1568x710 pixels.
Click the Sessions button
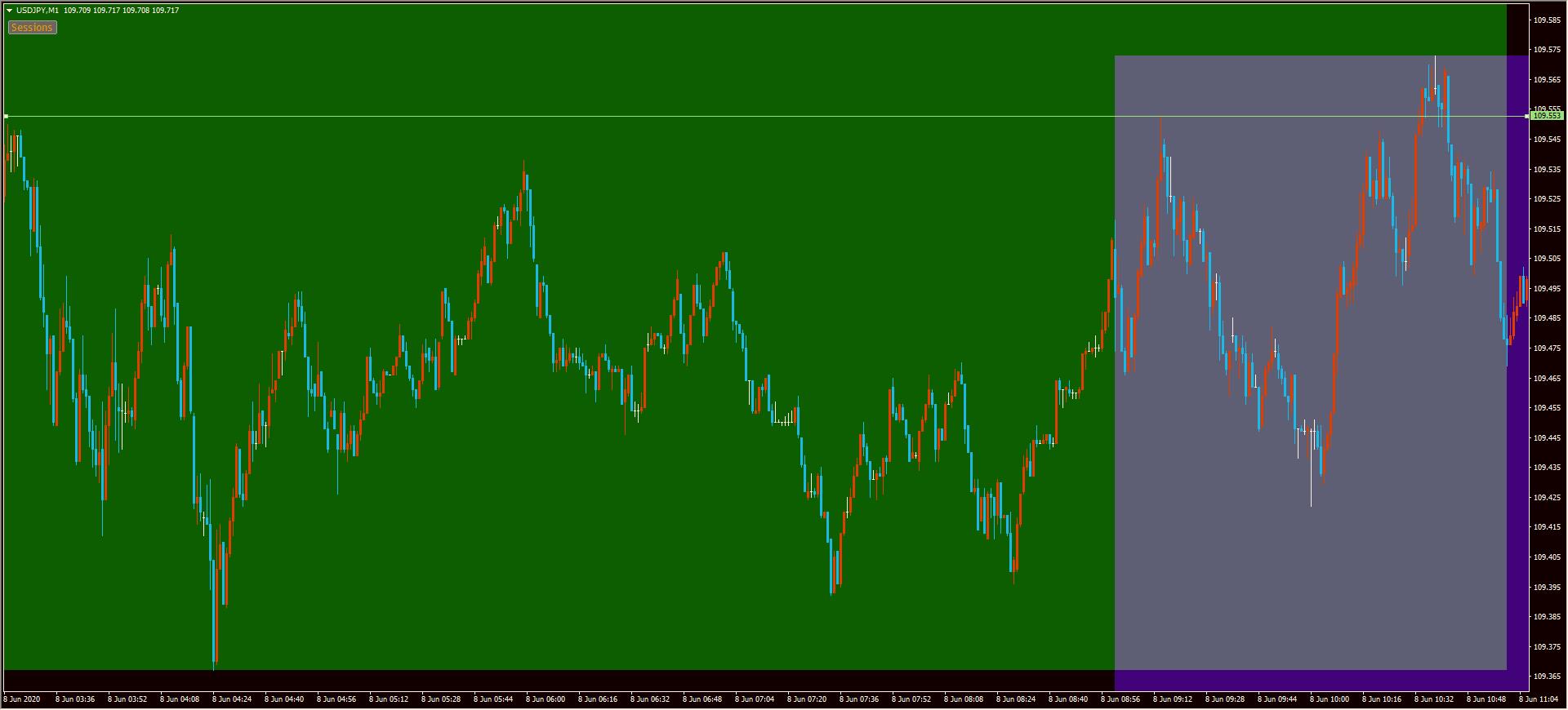coord(32,28)
